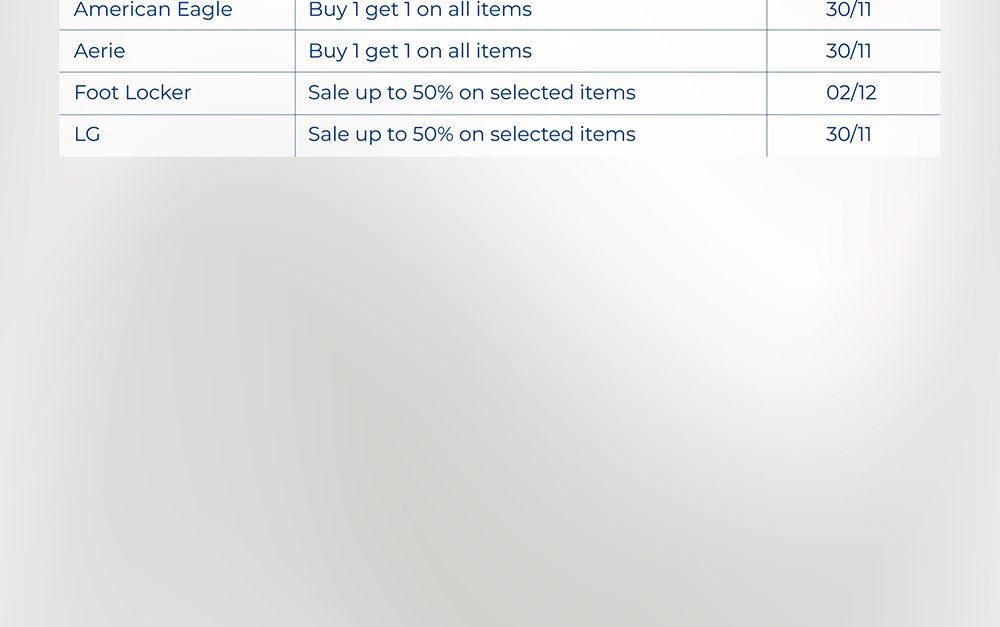Image resolution: width=1000 pixels, height=627 pixels.
Task: Click "50%" in the Foot Locker offer
Action: 433,93
